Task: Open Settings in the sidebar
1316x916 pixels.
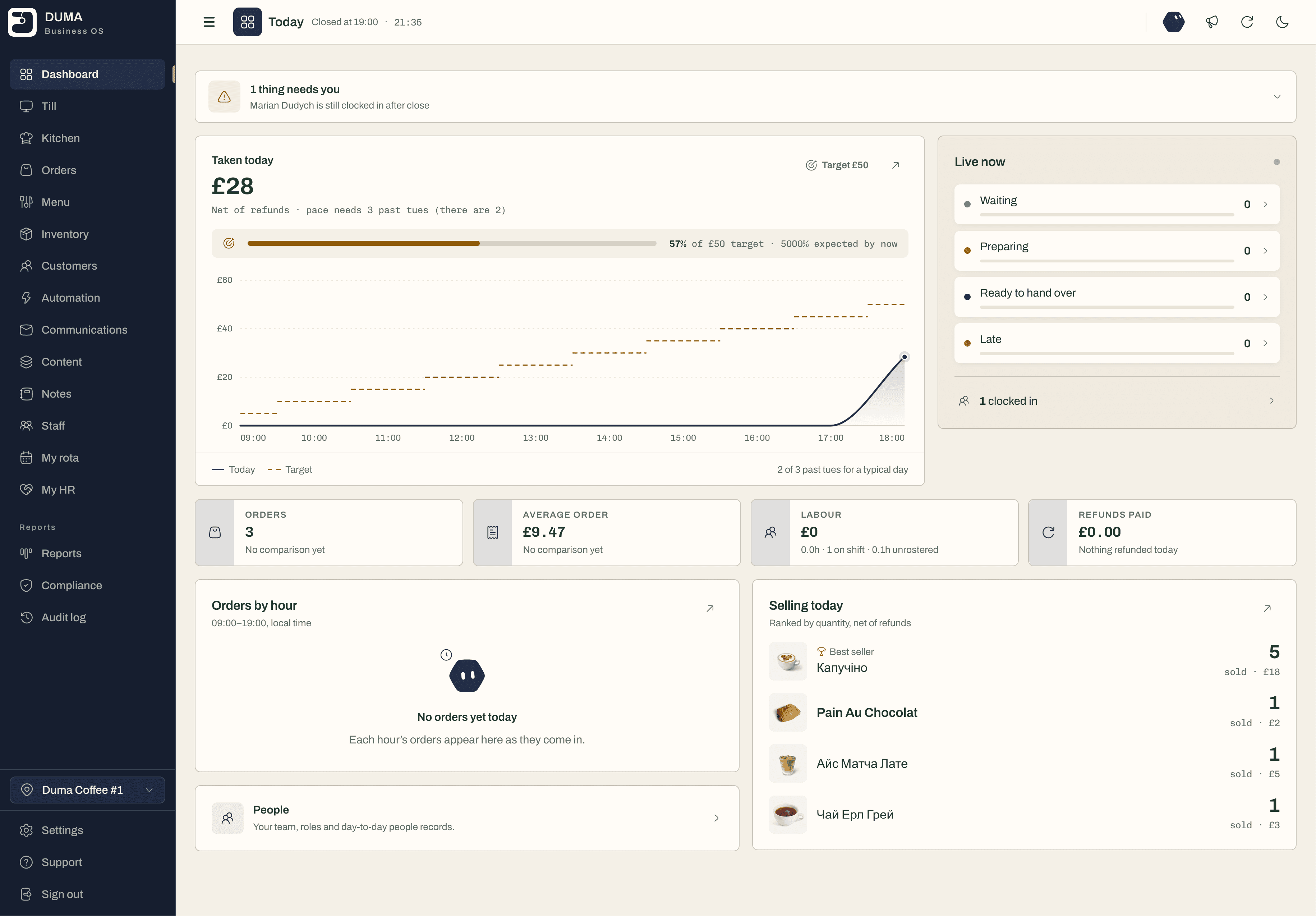Action: pyautogui.click(x=87, y=830)
